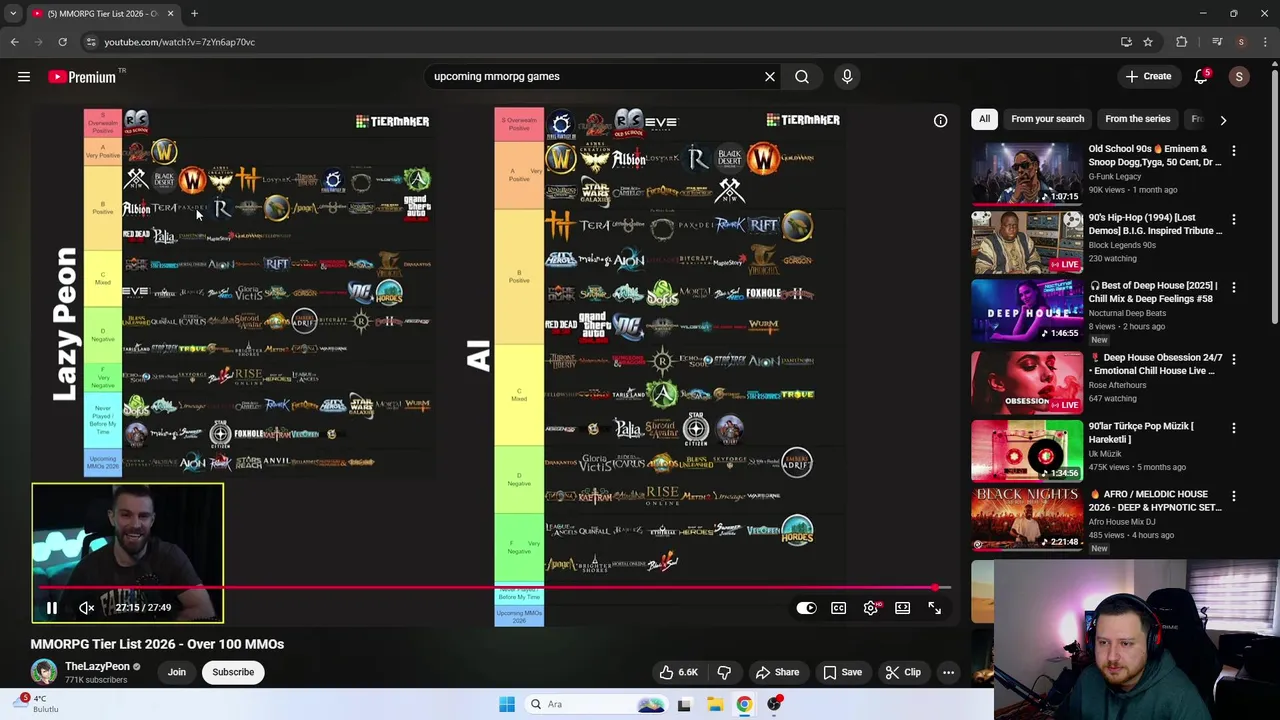Go back in browser history

[14, 42]
